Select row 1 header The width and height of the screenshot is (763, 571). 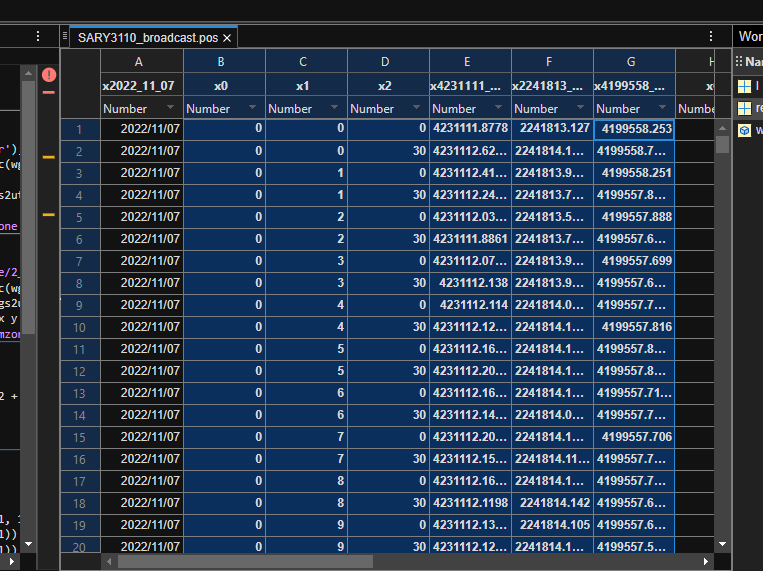point(80,129)
